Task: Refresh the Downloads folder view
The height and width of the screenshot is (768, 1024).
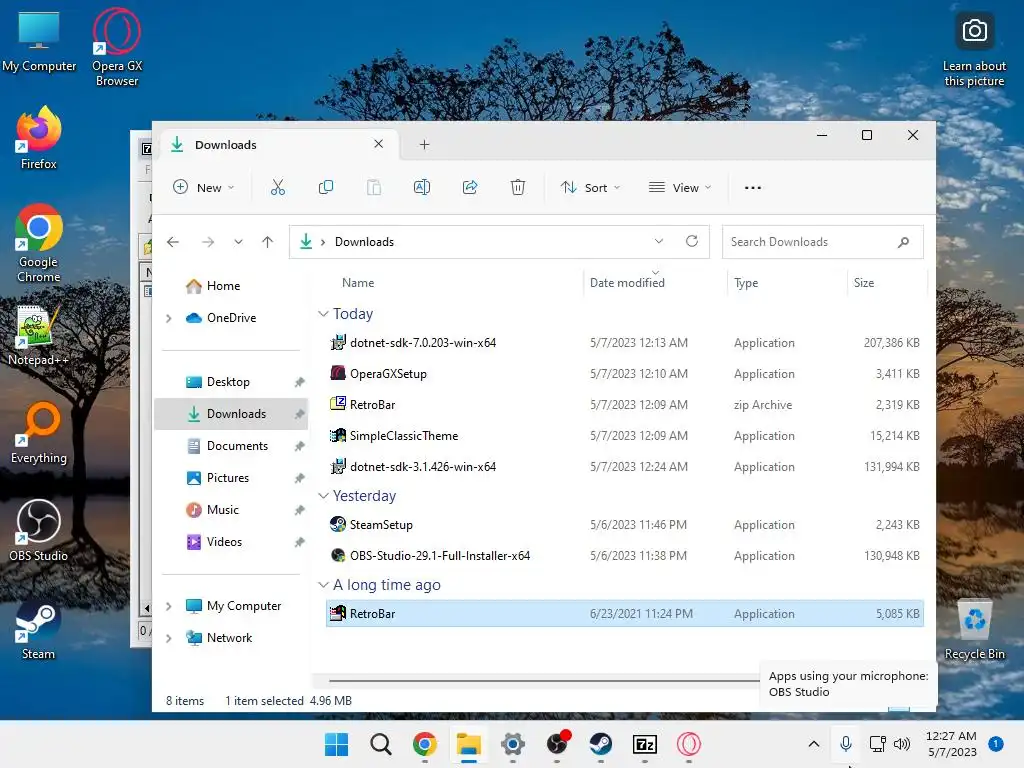Action: click(x=692, y=241)
